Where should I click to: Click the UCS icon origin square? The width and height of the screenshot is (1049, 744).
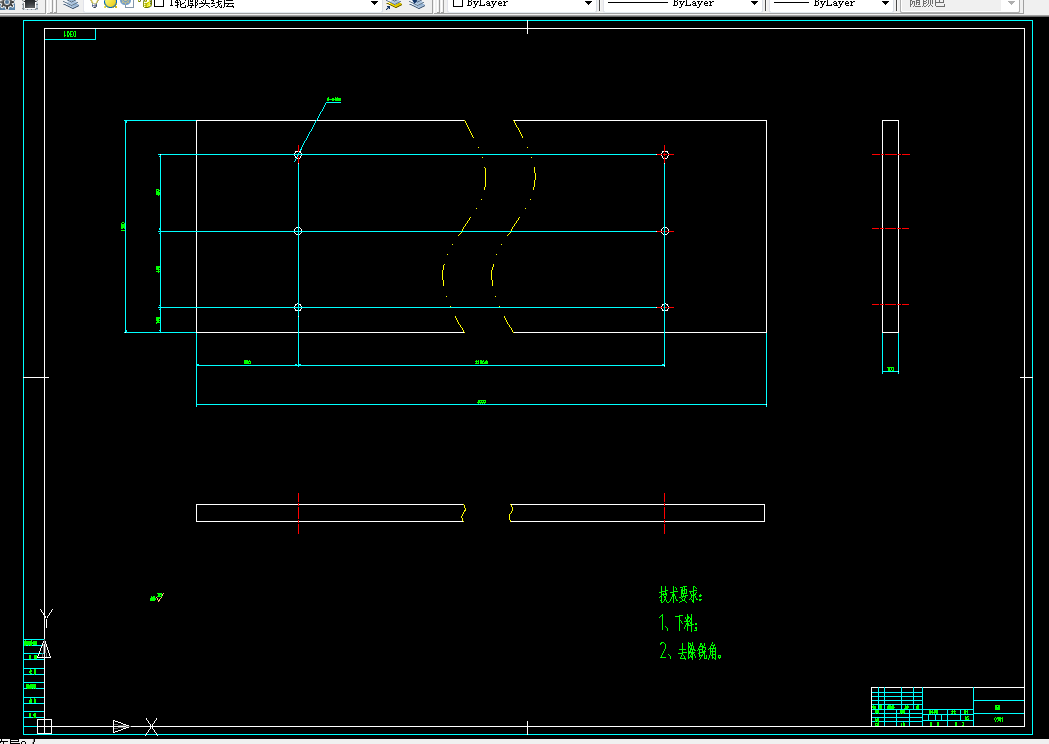(x=44, y=726)
